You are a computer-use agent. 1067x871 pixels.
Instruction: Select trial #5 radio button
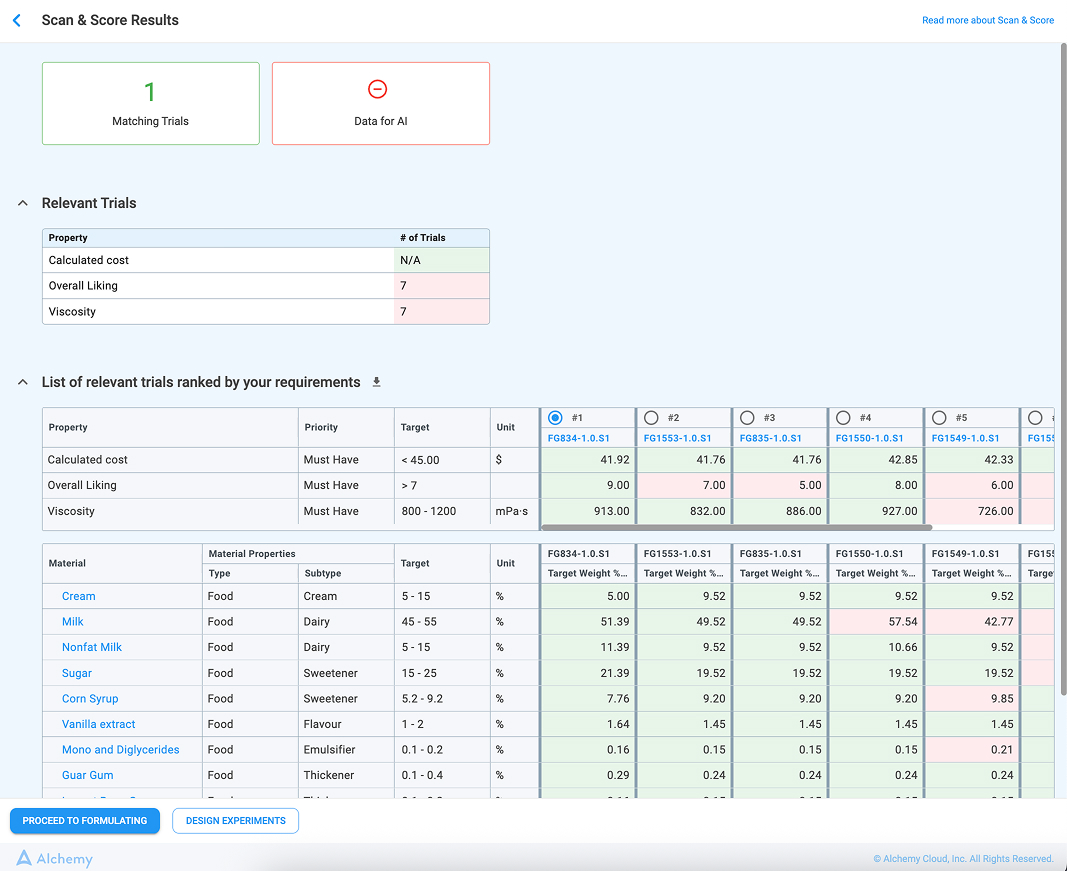938,417
